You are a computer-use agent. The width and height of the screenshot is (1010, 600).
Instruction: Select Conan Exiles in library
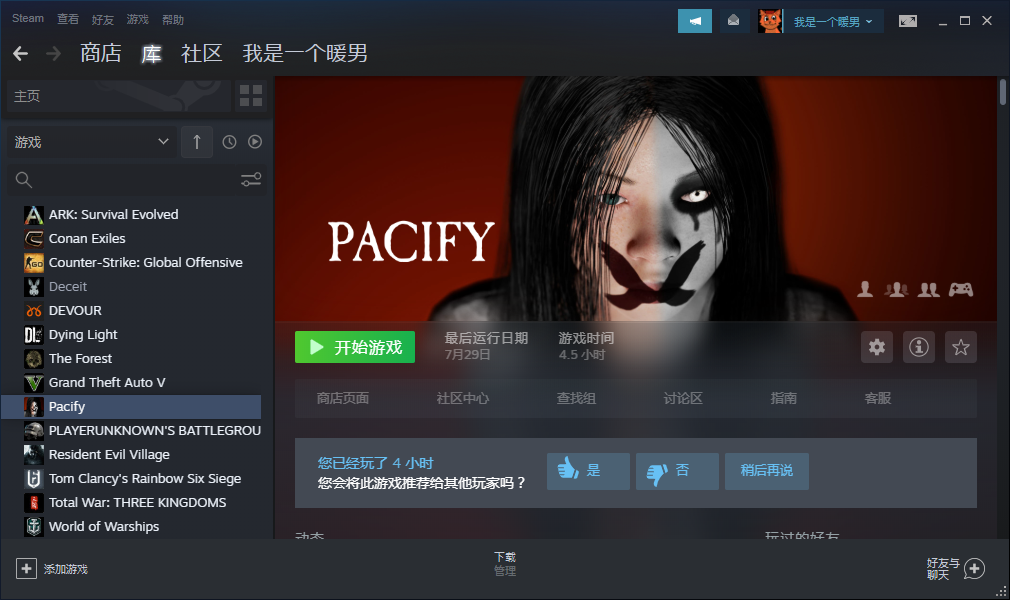(x=131, y=238)
